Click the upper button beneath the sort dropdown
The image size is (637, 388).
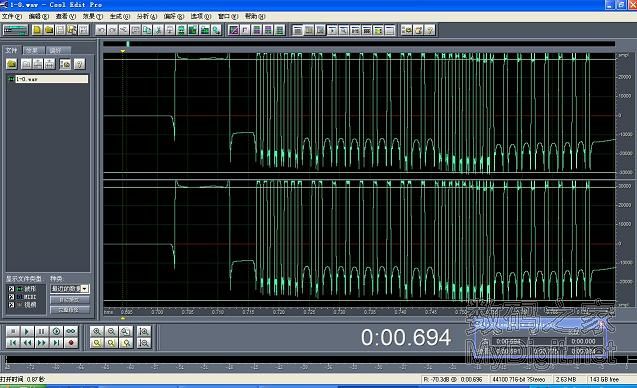click(x=69, y=299)
